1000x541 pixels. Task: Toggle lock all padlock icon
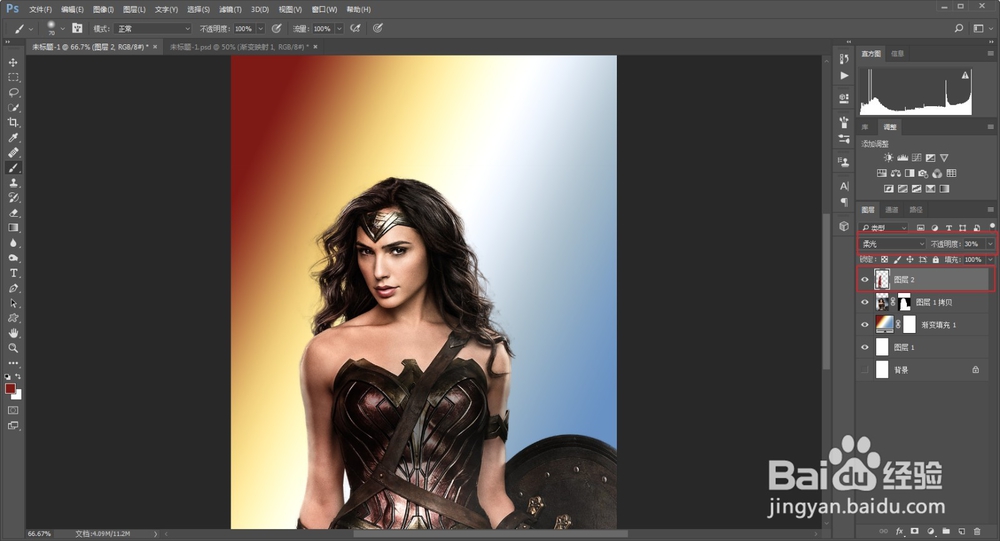(x=936, y=260)
